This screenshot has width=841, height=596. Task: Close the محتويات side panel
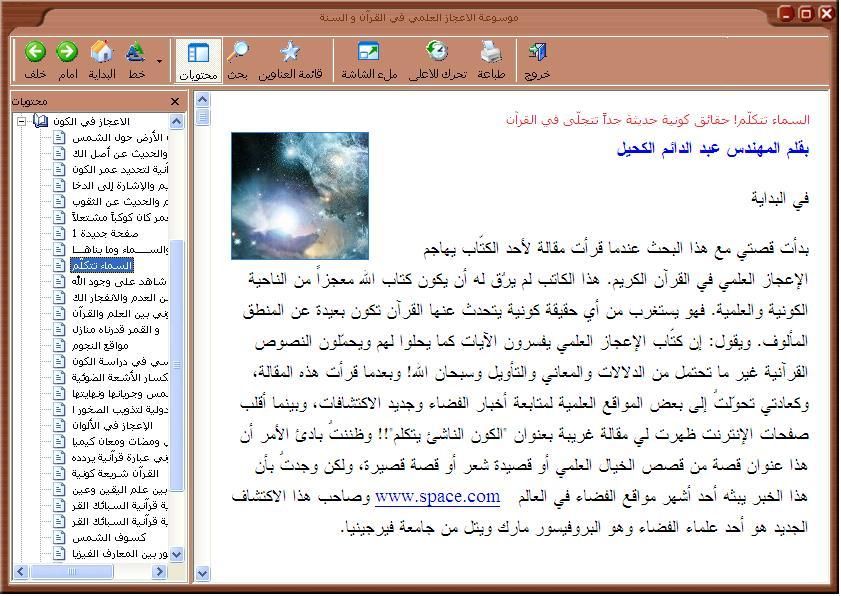[175, 101]
